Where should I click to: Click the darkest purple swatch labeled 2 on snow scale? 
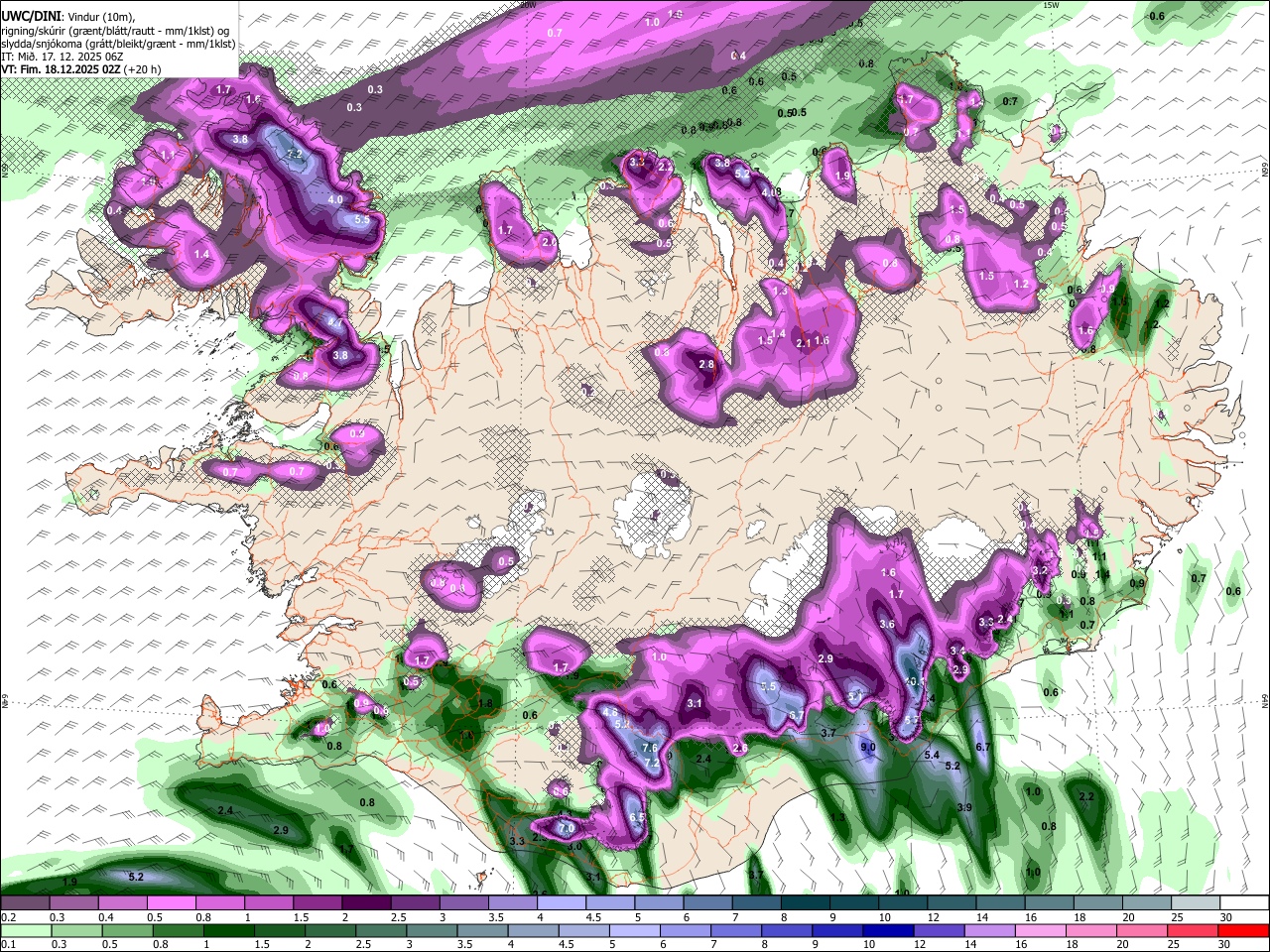(369, 903)
